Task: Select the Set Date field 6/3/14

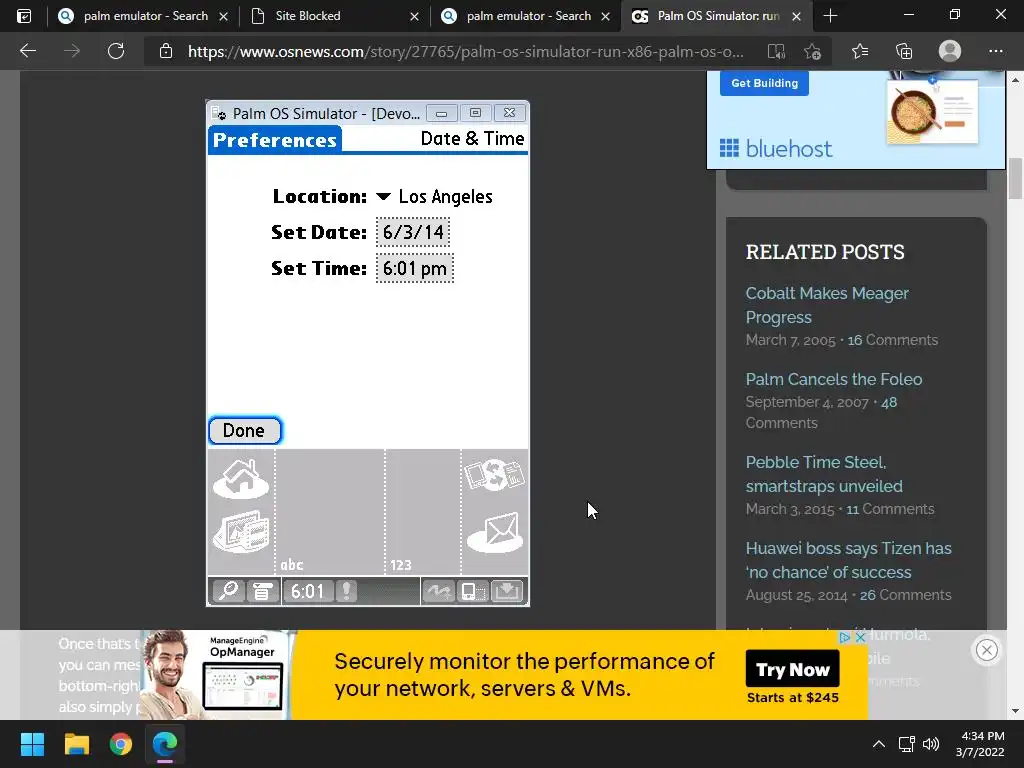Action: coord(413,232)
